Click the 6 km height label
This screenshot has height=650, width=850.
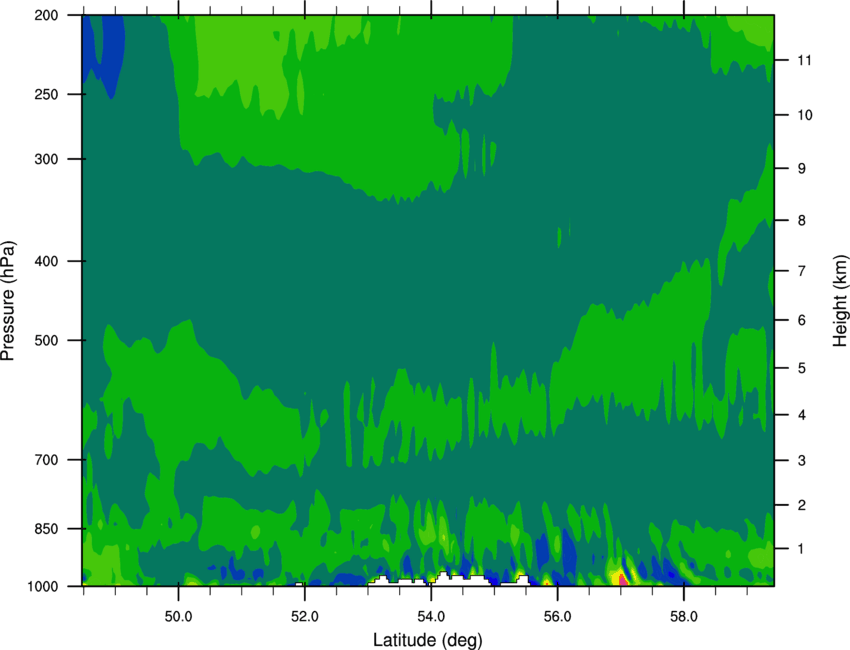[801, 320]
